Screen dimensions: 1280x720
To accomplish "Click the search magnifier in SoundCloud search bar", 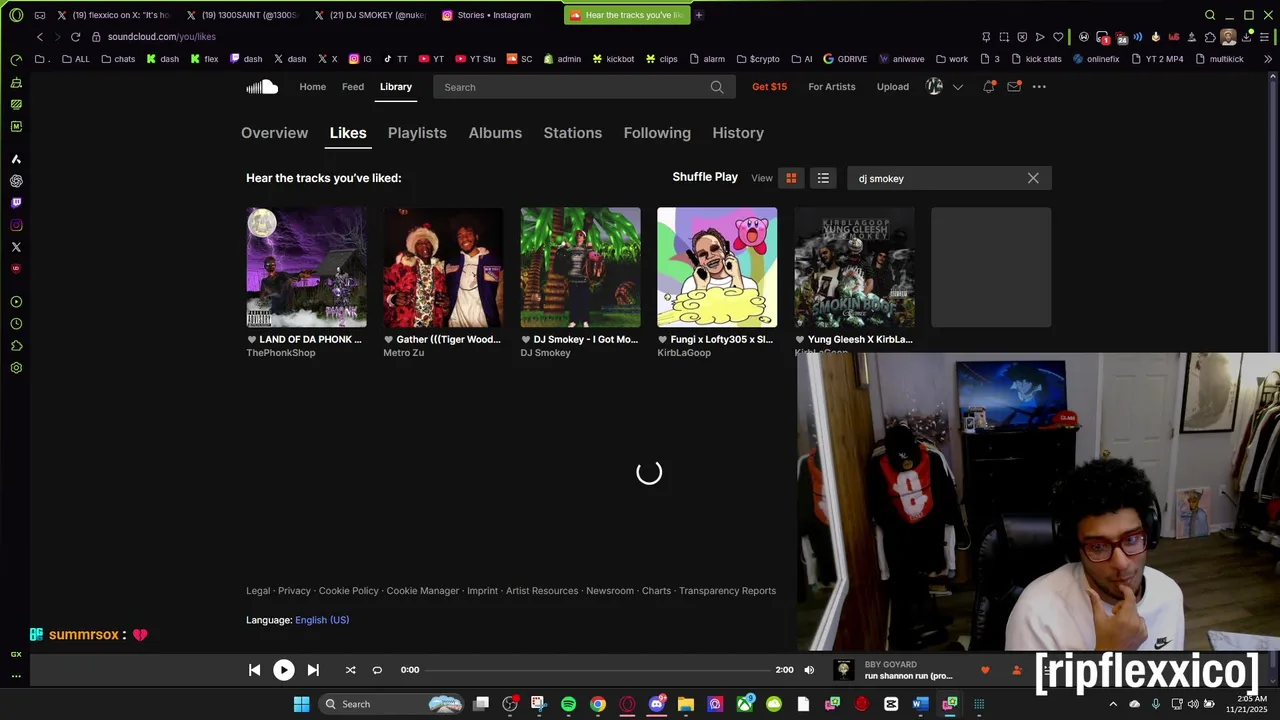I will pos(717,87).
